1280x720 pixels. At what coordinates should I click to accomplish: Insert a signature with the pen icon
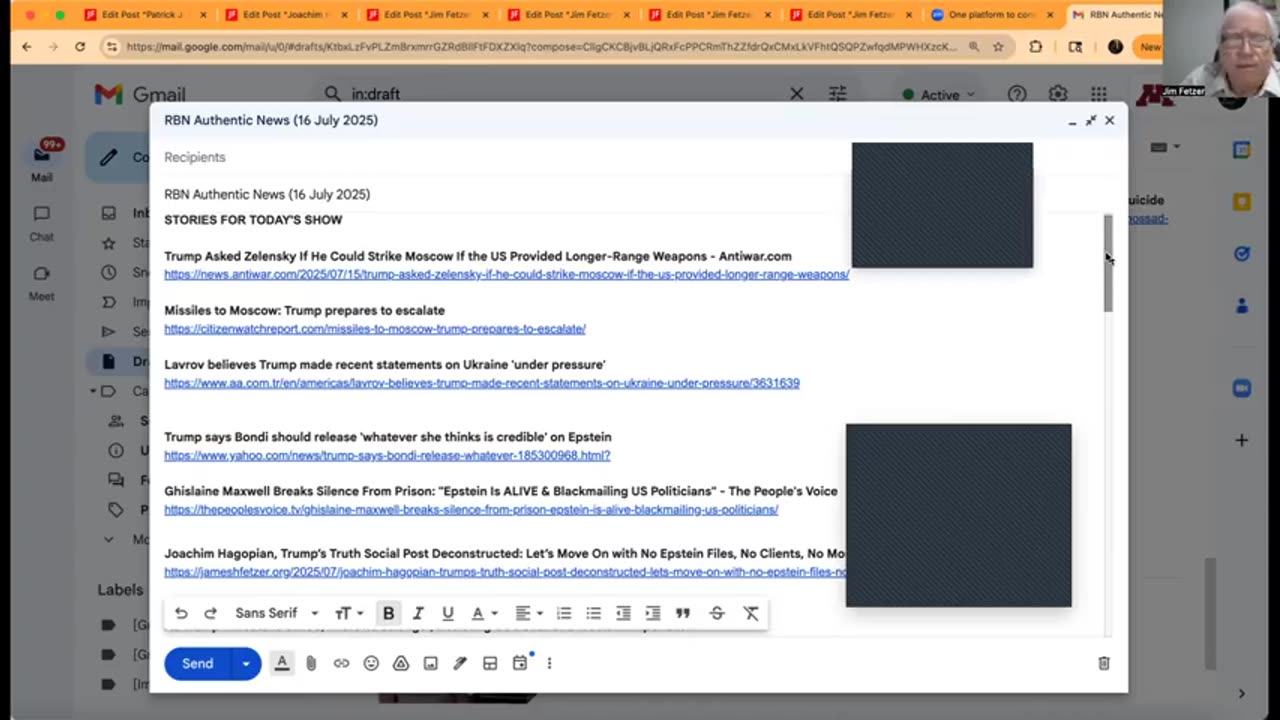(460, 663)
